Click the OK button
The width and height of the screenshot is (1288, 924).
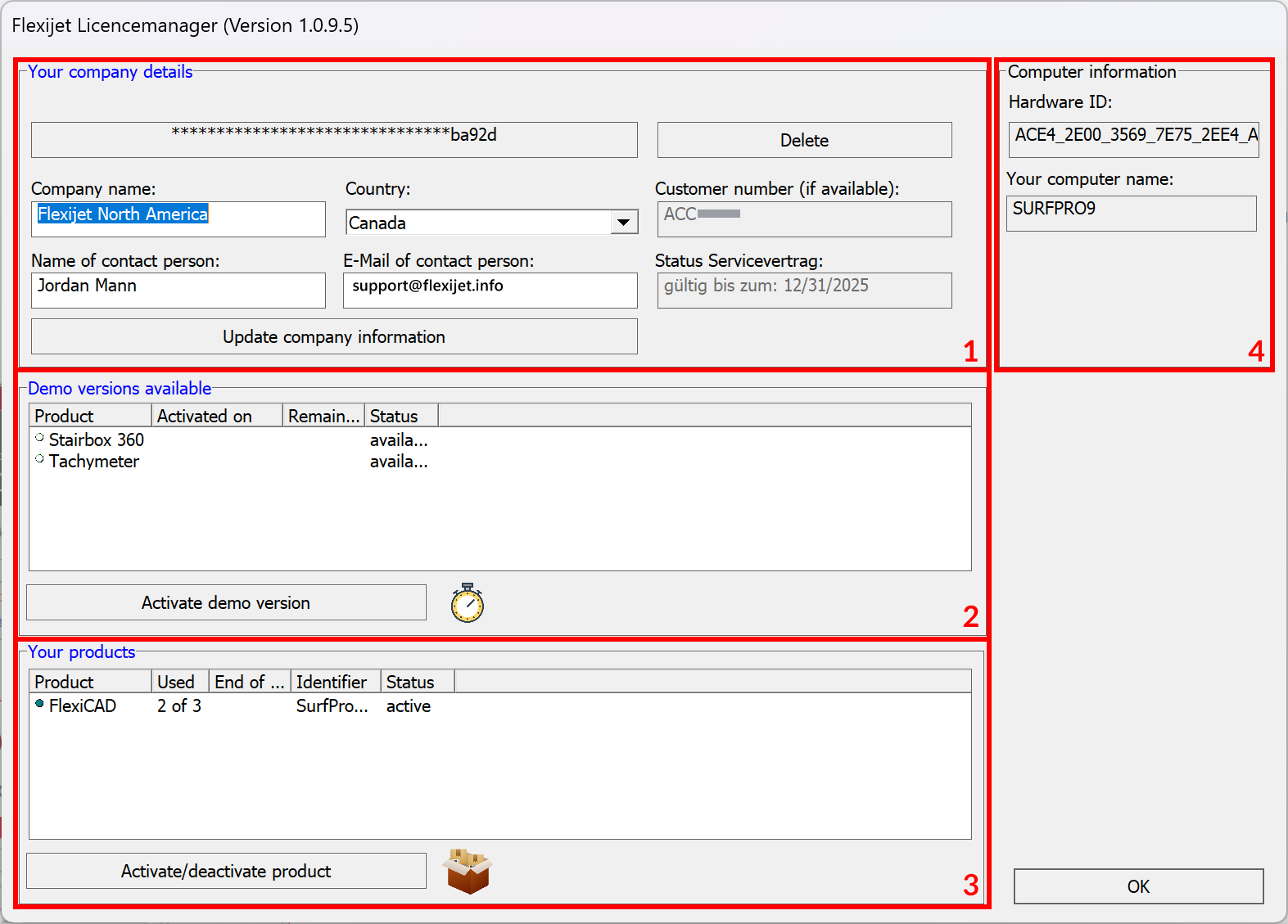[x=1138, y=886]
